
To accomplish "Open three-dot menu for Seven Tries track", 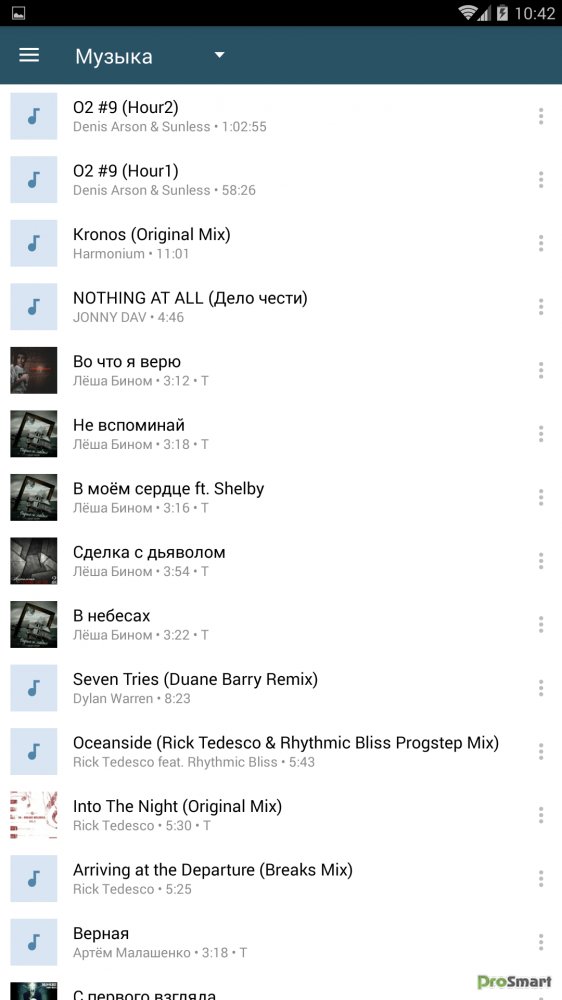I will [540, 688].
